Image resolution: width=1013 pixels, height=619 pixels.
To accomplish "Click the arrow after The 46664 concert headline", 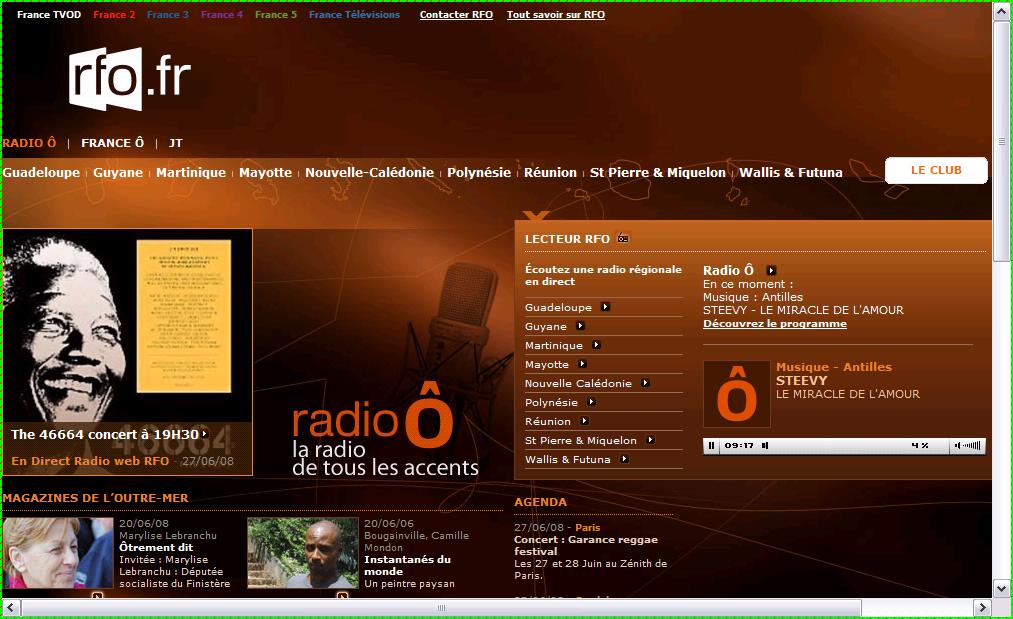I will coord(204,434).
